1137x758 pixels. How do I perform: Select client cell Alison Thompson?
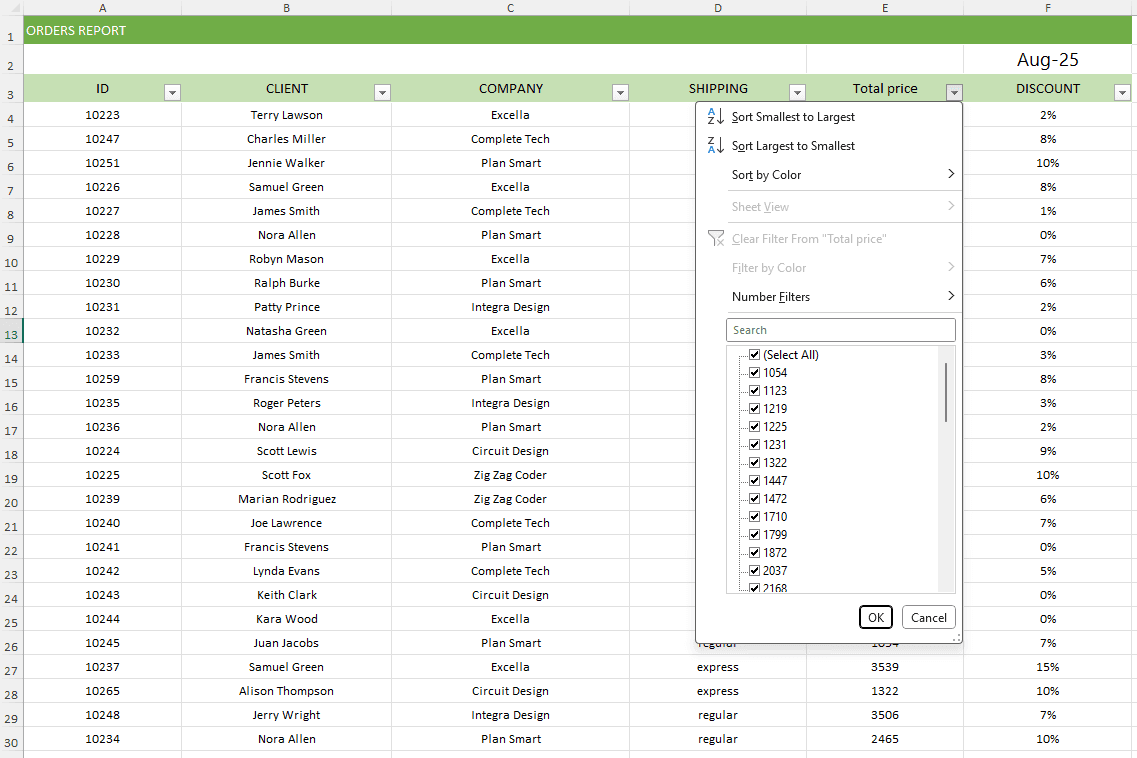(286, 691)
